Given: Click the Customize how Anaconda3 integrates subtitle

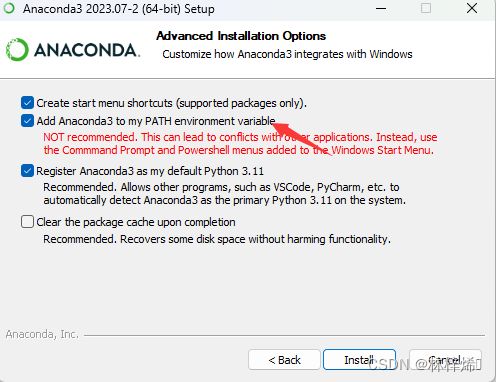Looking at the screenshot, I should point(287,54).
